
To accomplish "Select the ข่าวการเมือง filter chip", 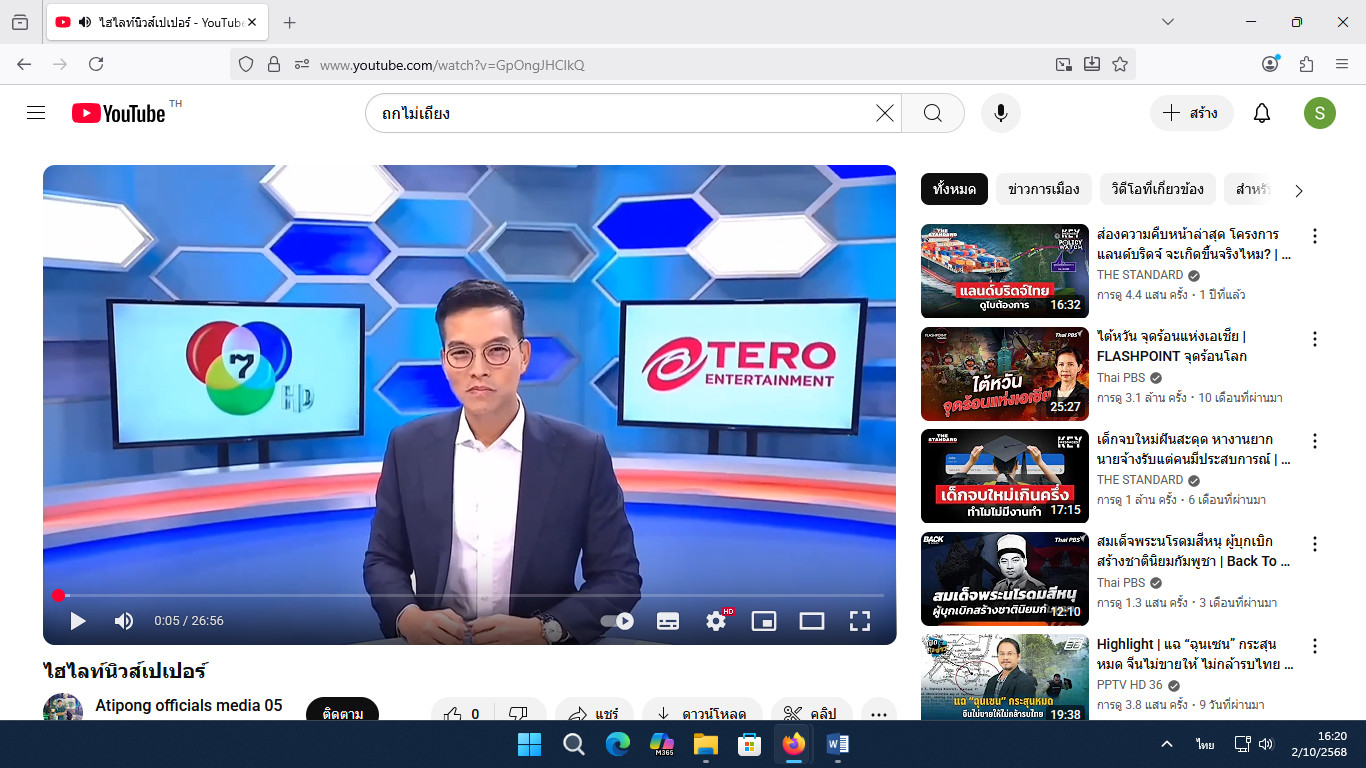I will (x=1044, y=189).
